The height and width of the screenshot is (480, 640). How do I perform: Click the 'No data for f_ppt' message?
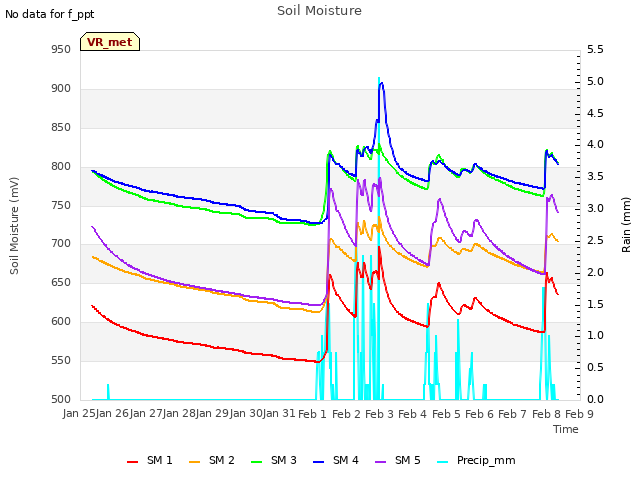[50, 14]
